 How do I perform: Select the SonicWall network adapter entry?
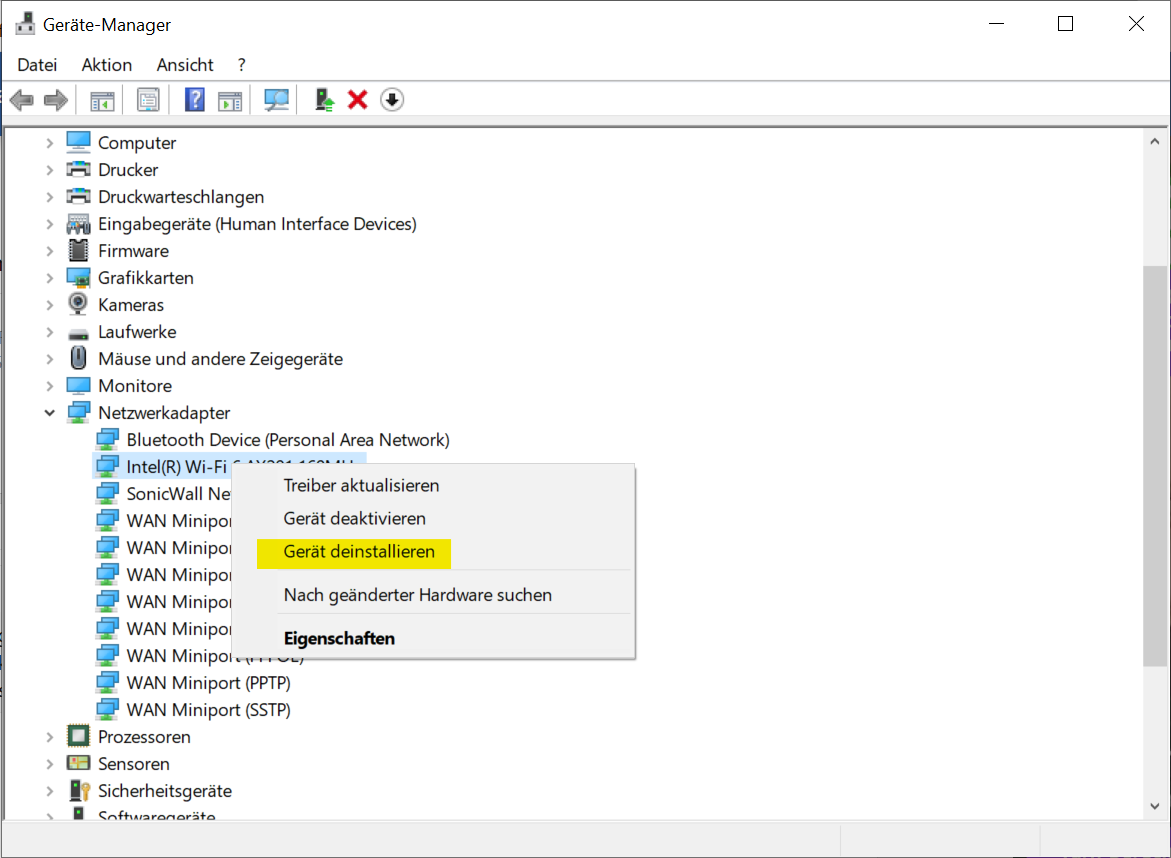tap(178, 494)
